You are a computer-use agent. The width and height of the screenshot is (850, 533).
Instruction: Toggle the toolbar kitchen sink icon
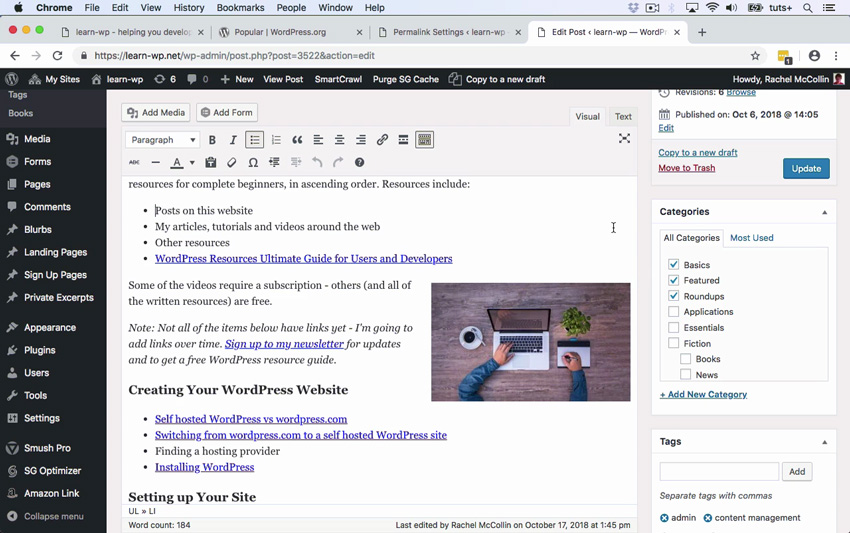pyautogui.click(x=424, y=140)
